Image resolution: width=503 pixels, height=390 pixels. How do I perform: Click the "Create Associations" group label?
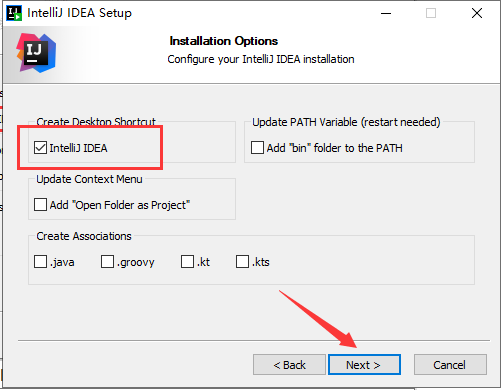point(84,236)
